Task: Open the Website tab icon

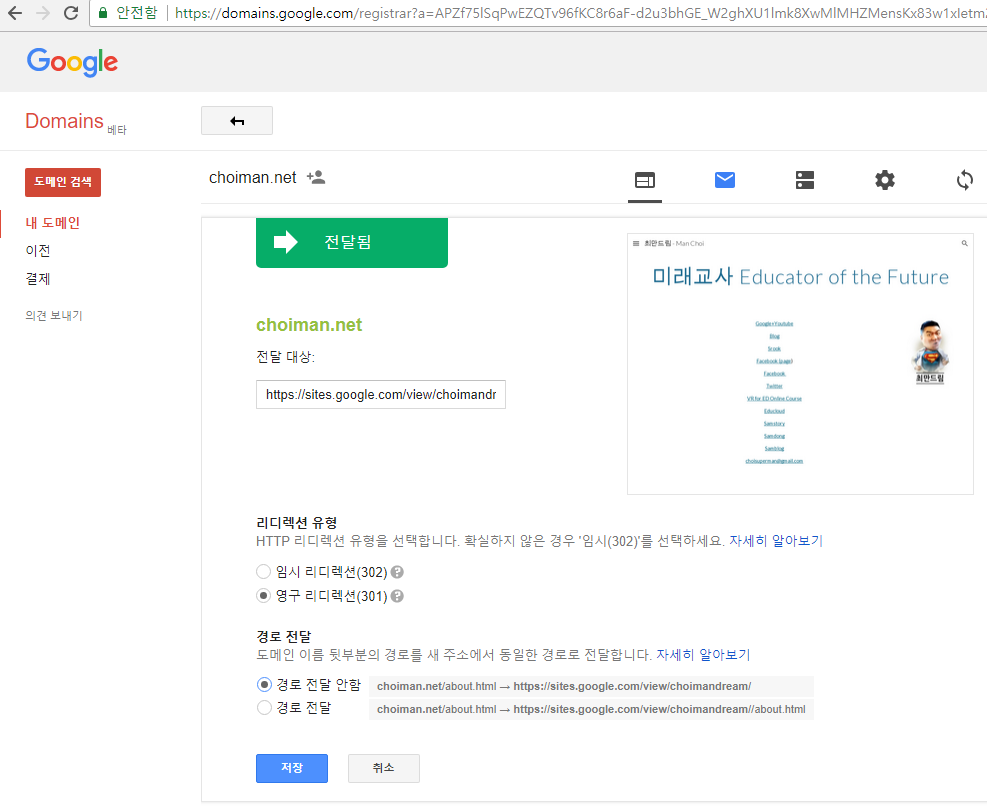Action: click(x=645, y=180)
